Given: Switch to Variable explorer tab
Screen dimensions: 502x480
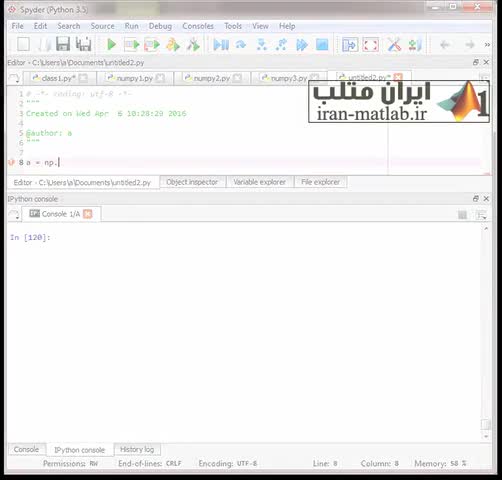Looking at the screenshot, I should tap(259, 182).
